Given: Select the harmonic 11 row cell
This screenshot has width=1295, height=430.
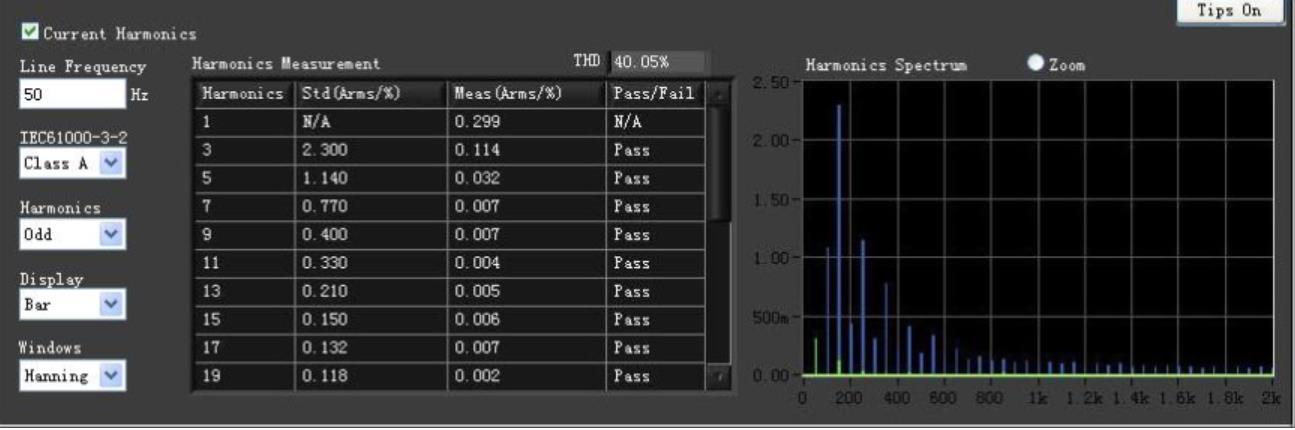Looking at the screenshot, I should [243, 264].
